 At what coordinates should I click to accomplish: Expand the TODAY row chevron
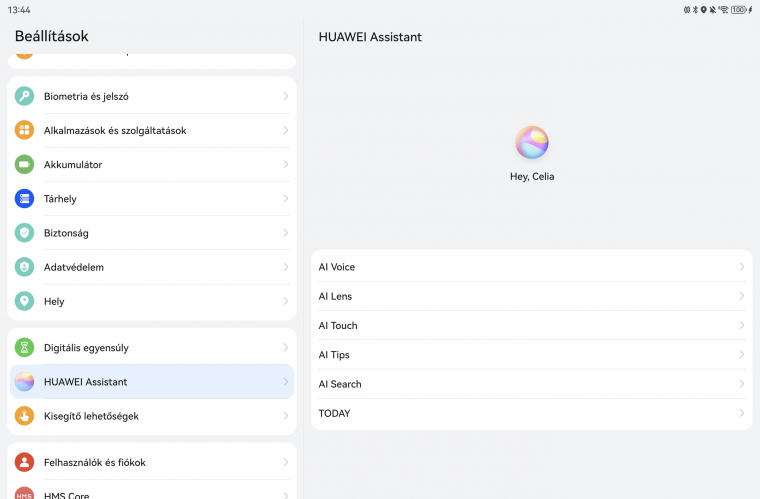pos(741,413)
